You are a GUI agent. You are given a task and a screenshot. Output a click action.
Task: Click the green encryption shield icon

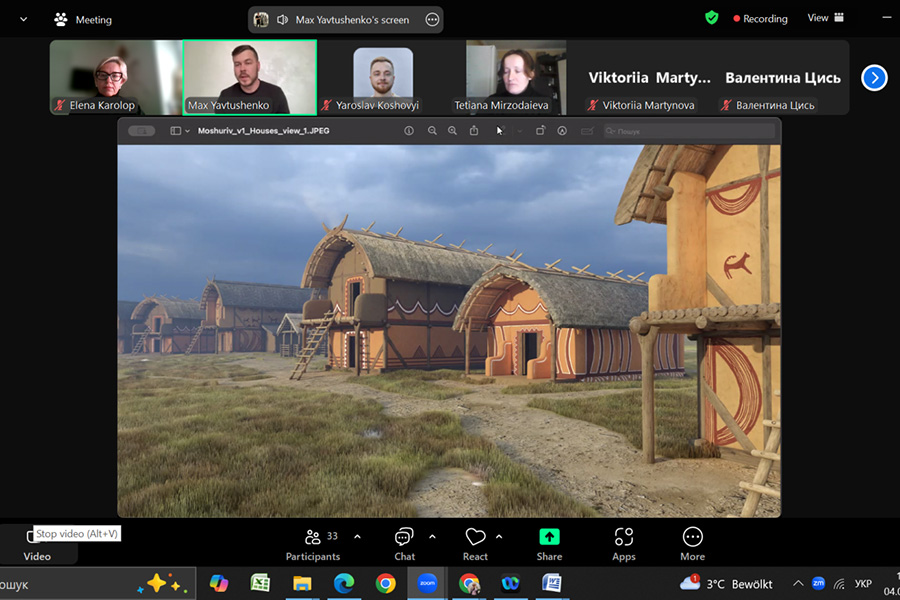coord(712,18)
